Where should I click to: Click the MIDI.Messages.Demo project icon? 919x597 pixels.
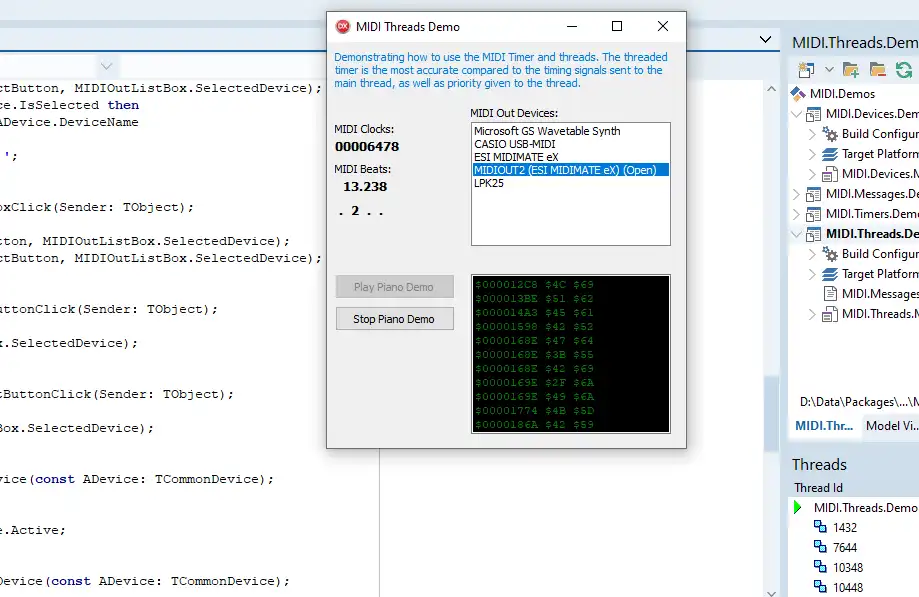pyautogui.click(x=814, y=194)
